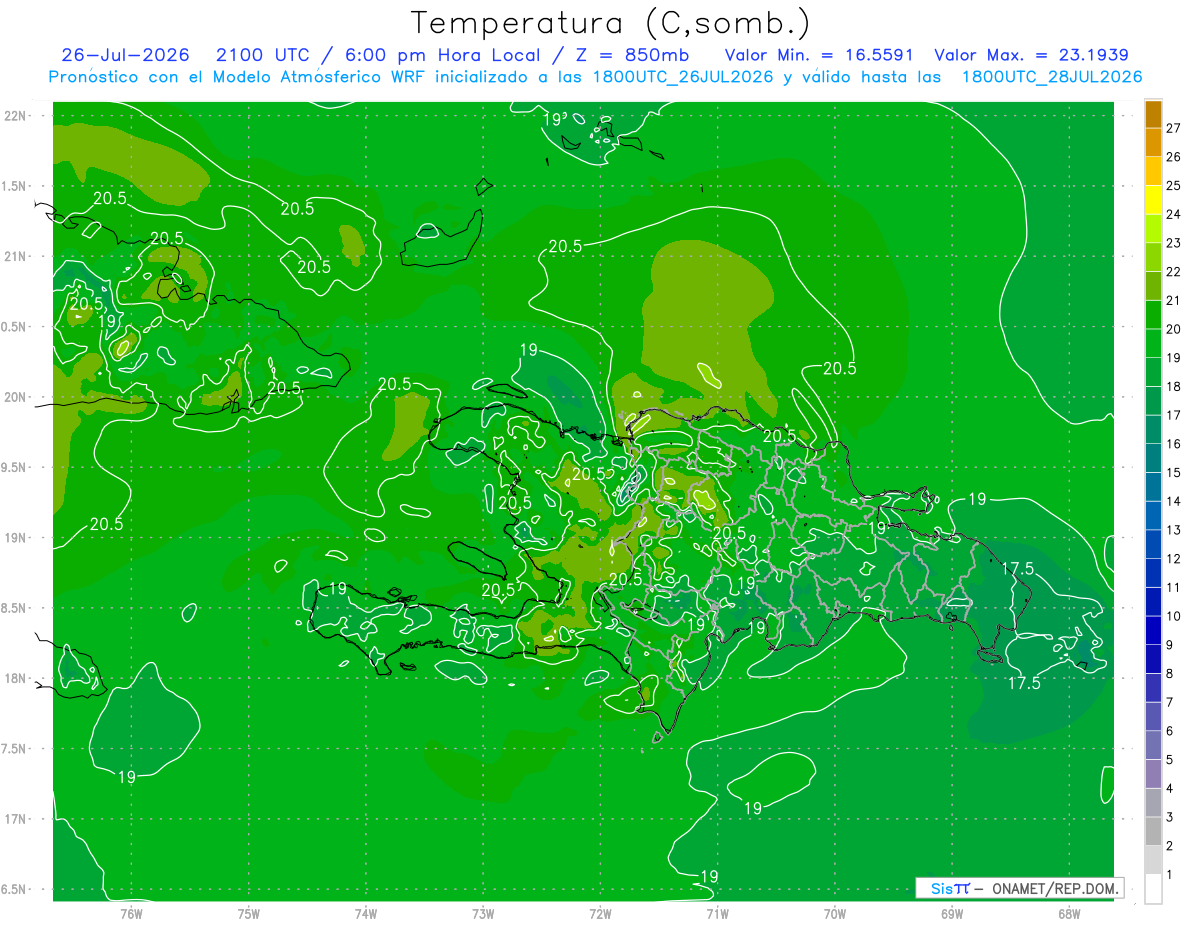Click the "Valor Min. = 16.5591" readout
Viewport: 1200px width, 927px height.
click(818, 55)
